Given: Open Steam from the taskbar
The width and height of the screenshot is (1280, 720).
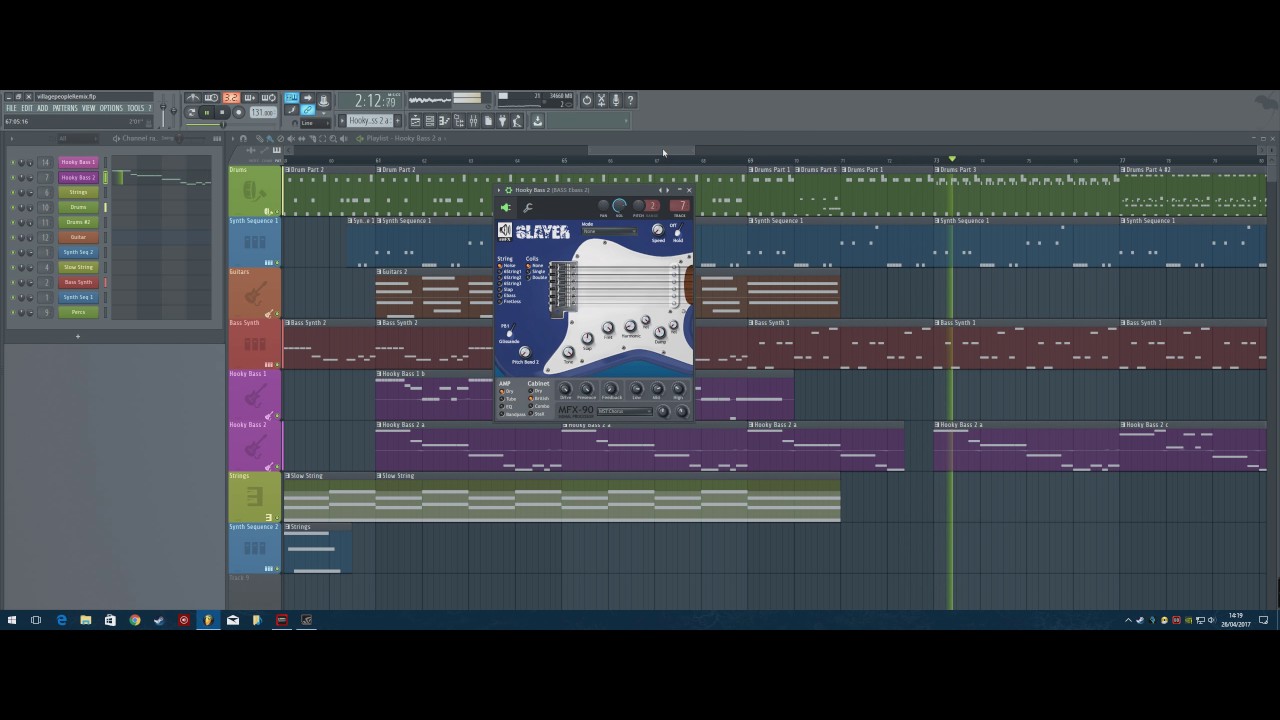Looking at the screenshot, I should pyautogui.click(x=159, y=620).
